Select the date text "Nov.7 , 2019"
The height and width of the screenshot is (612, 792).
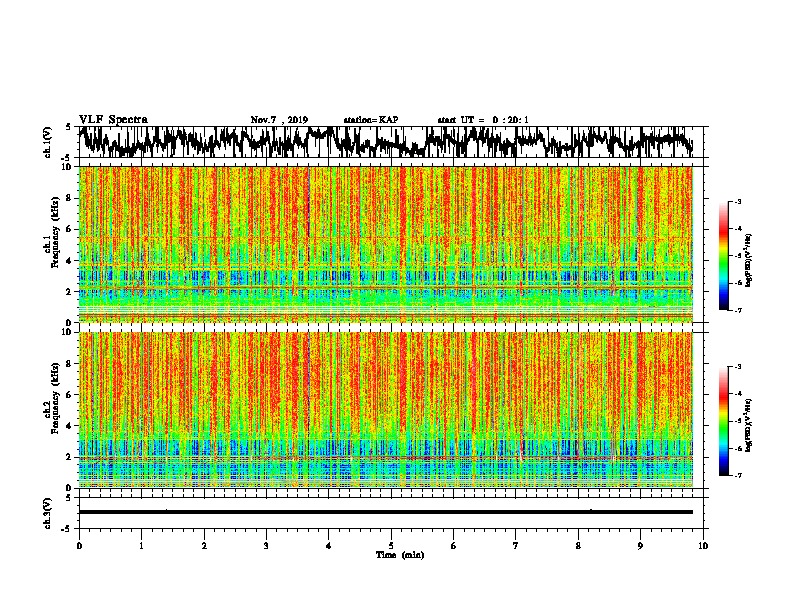[279, 120]
